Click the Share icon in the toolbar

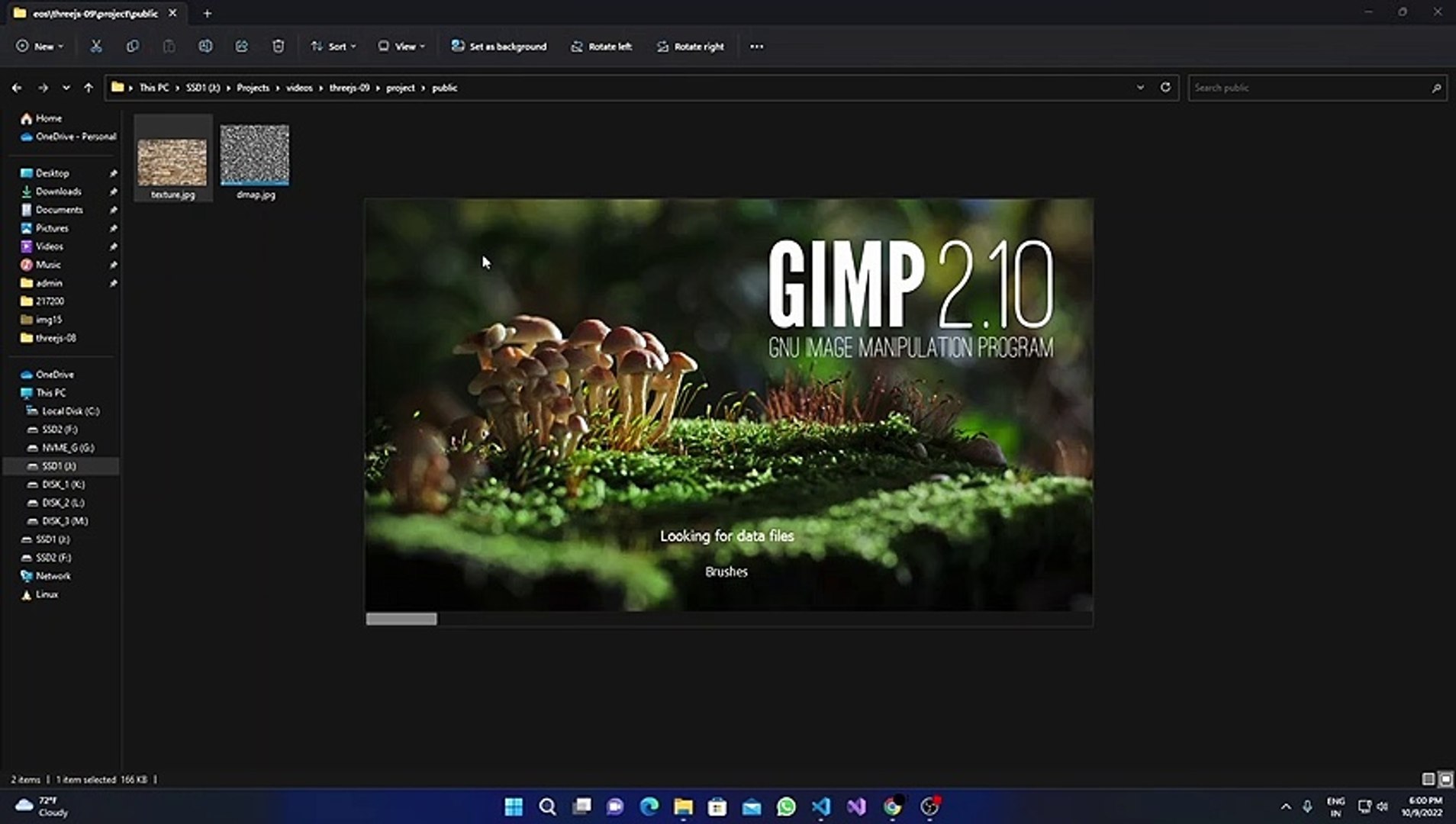tap(241, 47)
